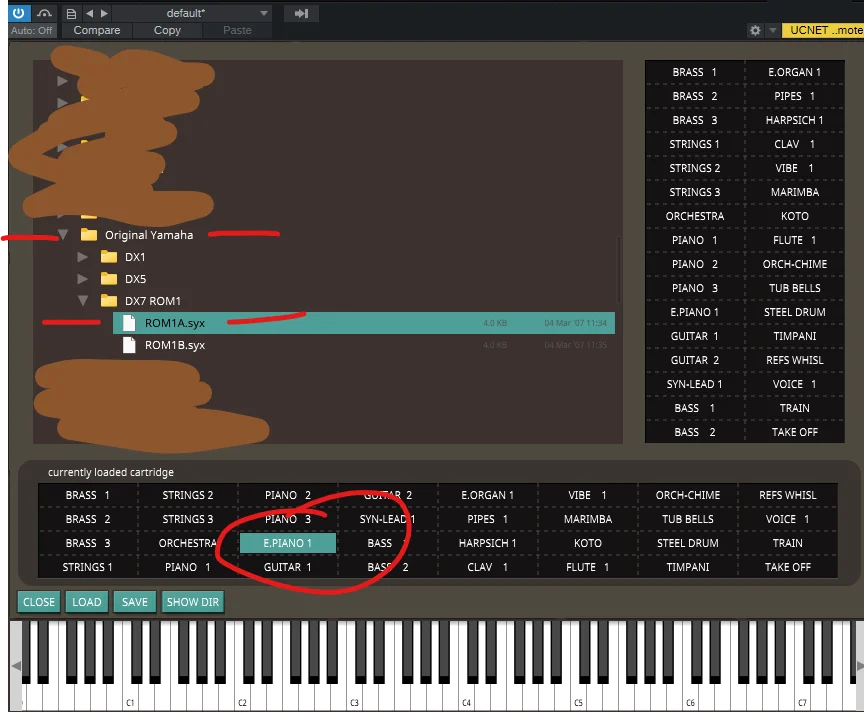Select E.PIANO 1 in the loaded cartridge
The height and width of the screenshot is (712, 864).
pos(288,543)
